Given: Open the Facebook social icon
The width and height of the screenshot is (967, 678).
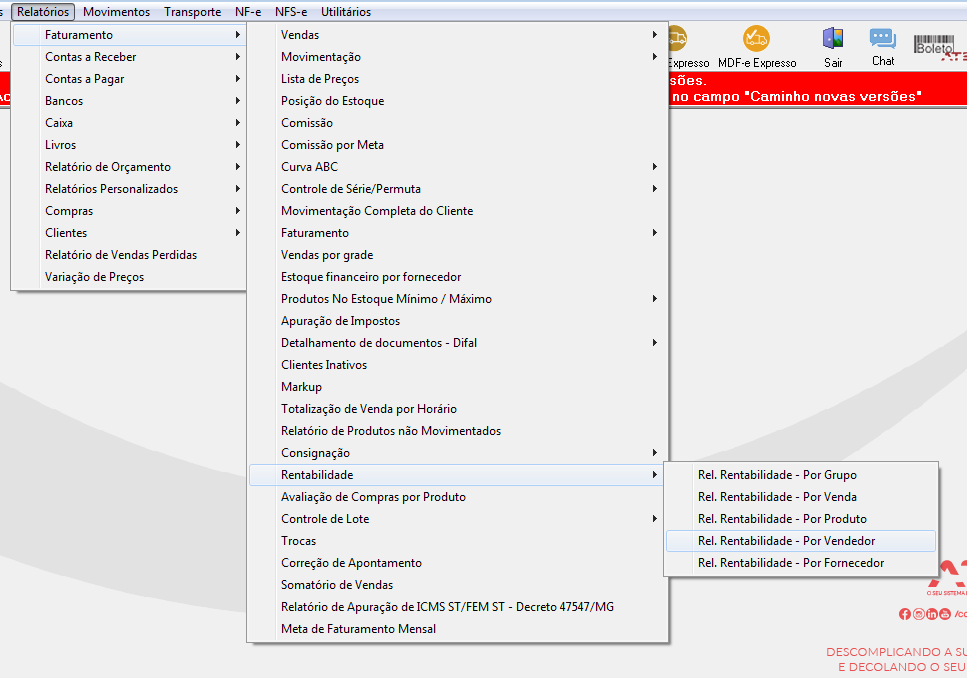Looking at the screenshot, I should (x=905, y=614).
